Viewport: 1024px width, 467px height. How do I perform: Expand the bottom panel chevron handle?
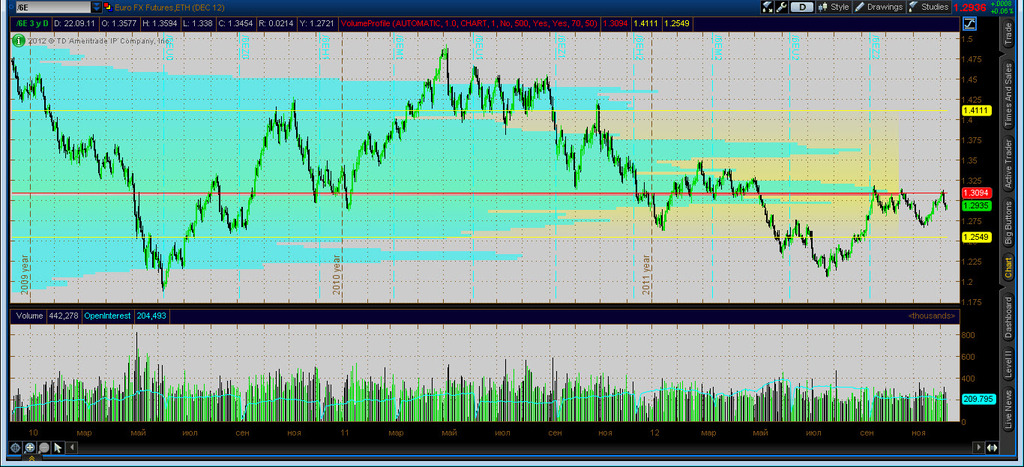31,459
